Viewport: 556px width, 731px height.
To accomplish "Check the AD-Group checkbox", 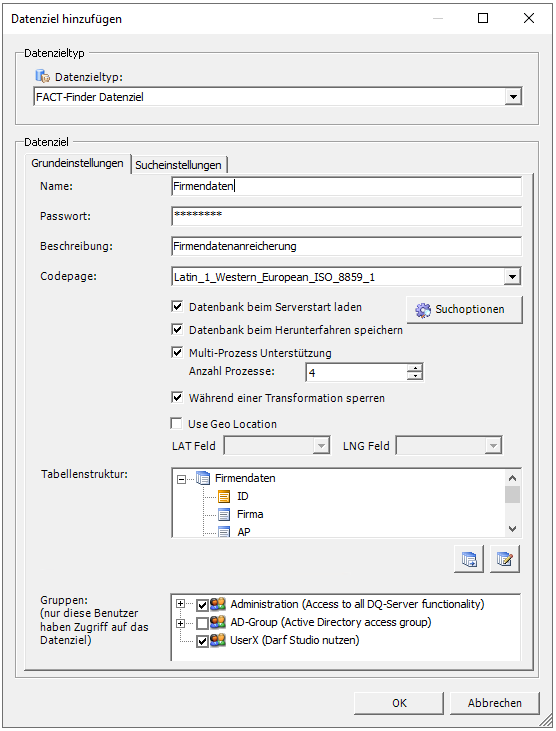I will (202, 623).
